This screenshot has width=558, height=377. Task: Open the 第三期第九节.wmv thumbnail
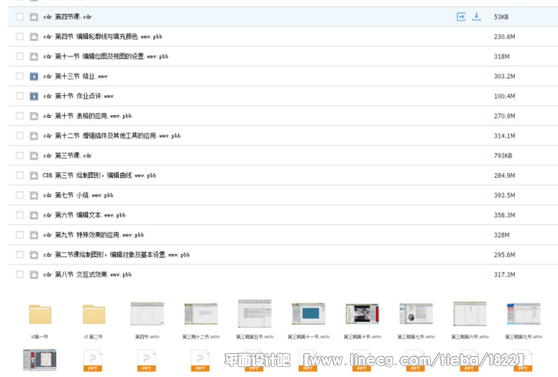tap(523, 314)
